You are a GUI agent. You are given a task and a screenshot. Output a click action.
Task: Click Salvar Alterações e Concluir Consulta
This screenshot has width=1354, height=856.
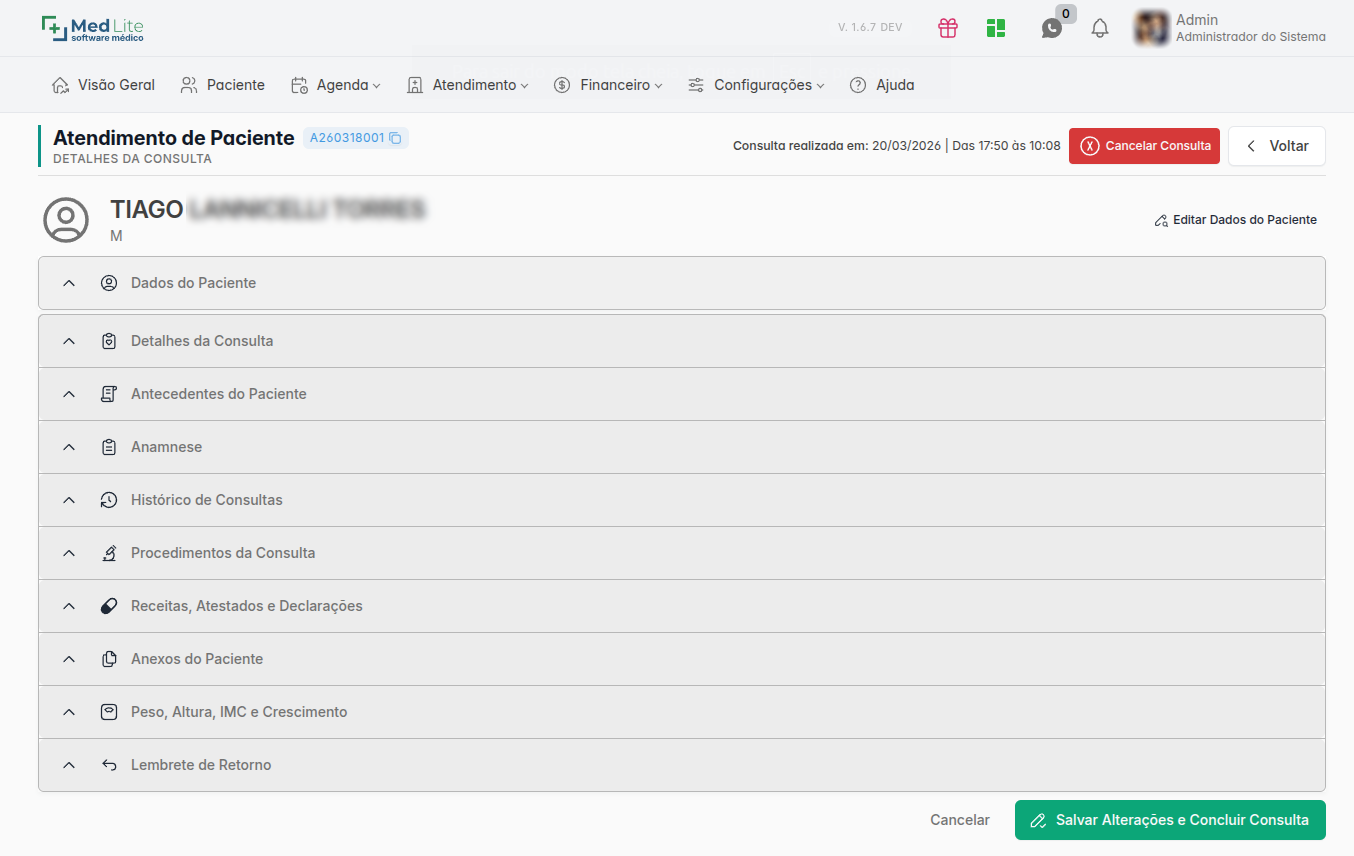pos(1170,820)
